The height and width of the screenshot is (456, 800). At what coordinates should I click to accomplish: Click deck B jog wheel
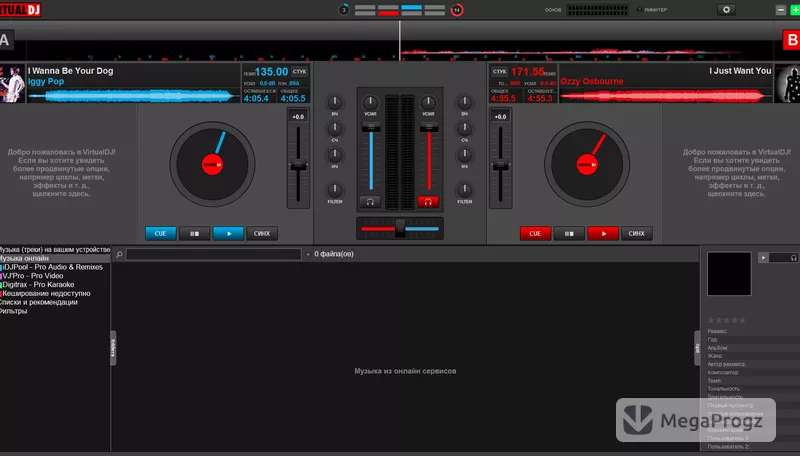point(587,164)
